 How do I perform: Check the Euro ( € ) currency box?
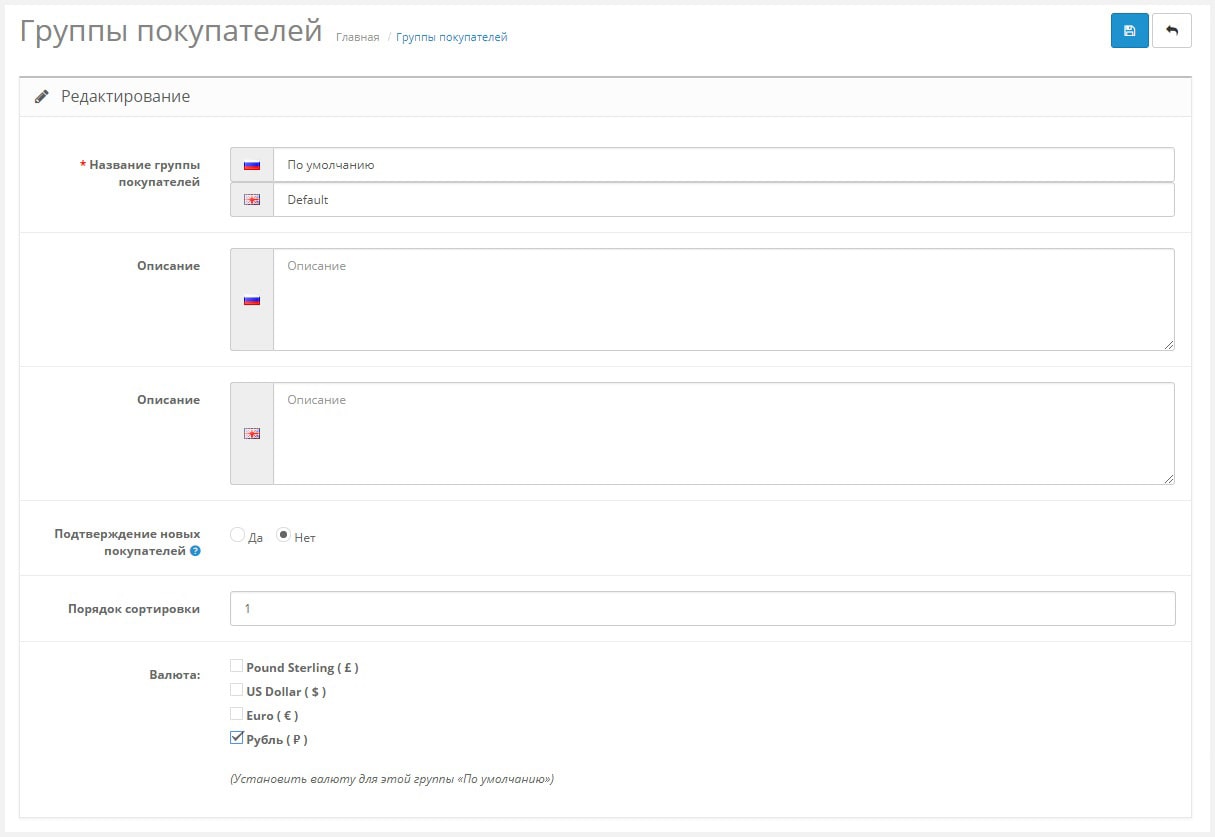tap(236, 714)
